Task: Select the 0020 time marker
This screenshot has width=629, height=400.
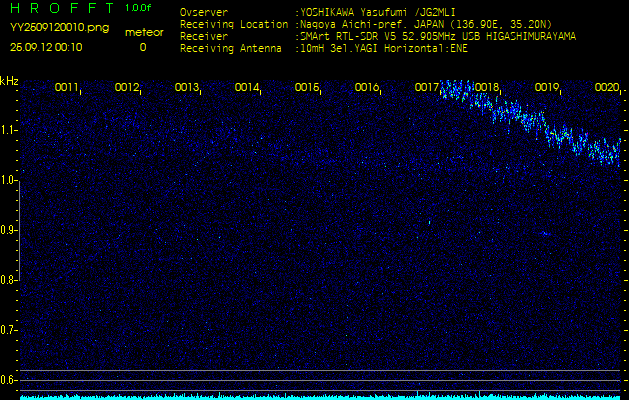Action: tap(607, 88)
